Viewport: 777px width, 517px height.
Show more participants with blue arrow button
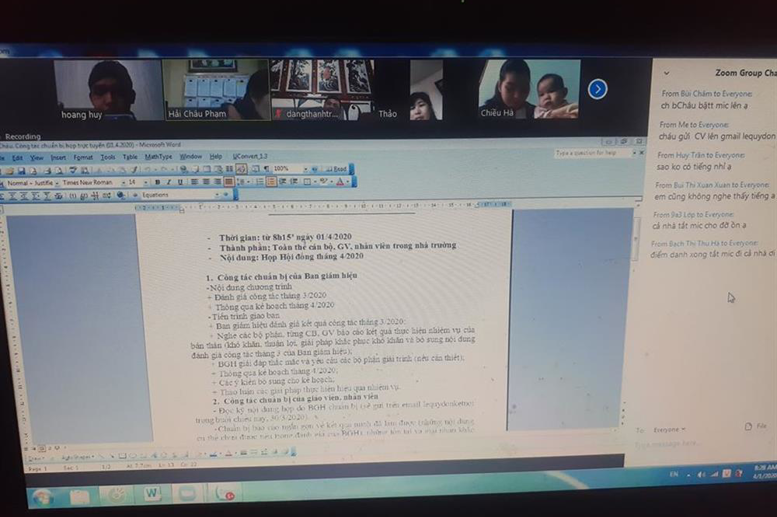click(x=598, y=89)
